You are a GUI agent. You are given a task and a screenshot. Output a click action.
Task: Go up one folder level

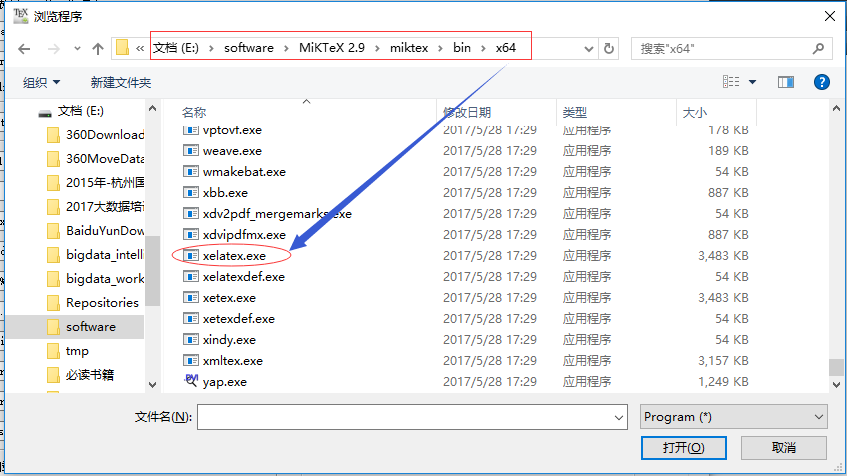[x=98, y=49]
